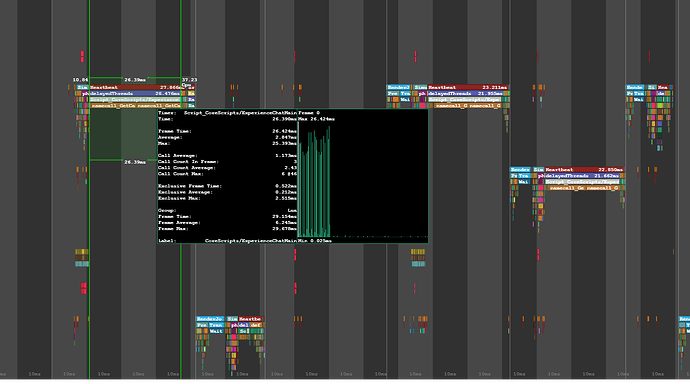Click the Heartbeat bar showing 22.850ms
This screenshot has width=690, height=384.
(584, 170)
